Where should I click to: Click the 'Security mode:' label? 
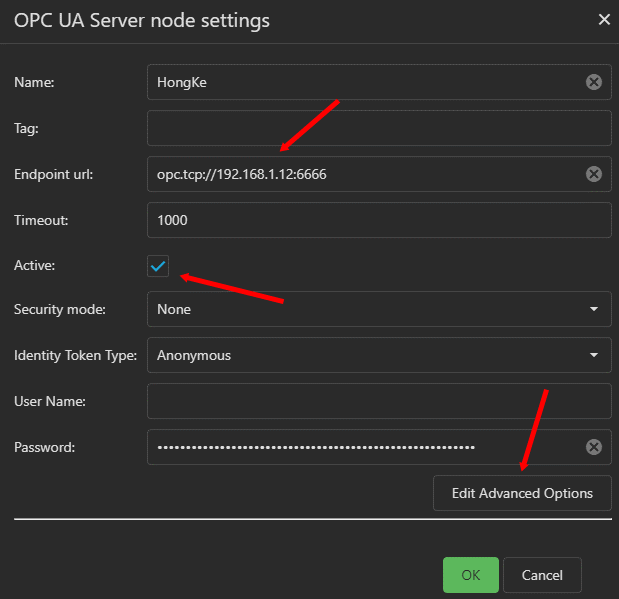(x=60, y=309)
